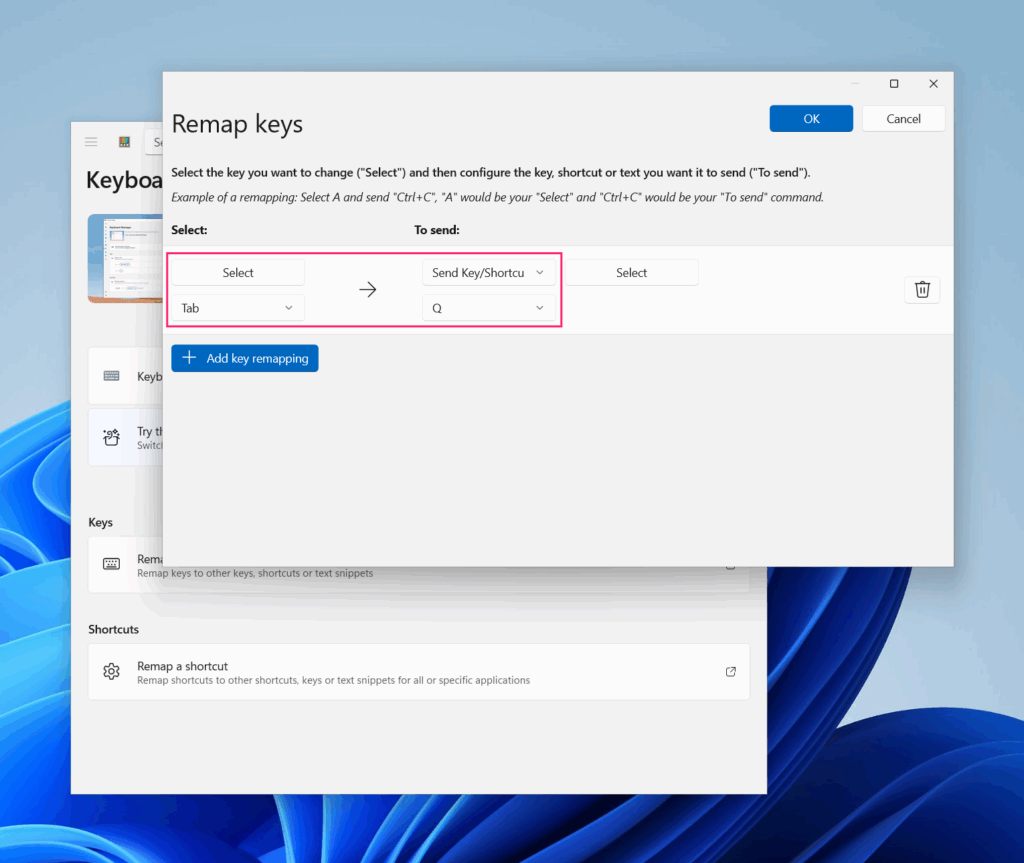Close the Remap keys window
1024x863 pixels.
click(933, 84)
